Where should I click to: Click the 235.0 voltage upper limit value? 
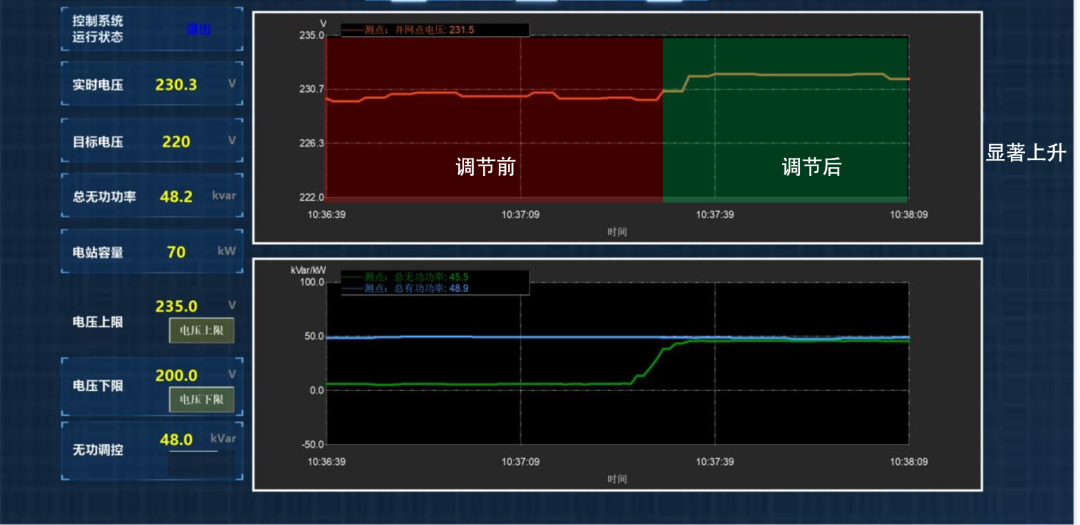176,306
